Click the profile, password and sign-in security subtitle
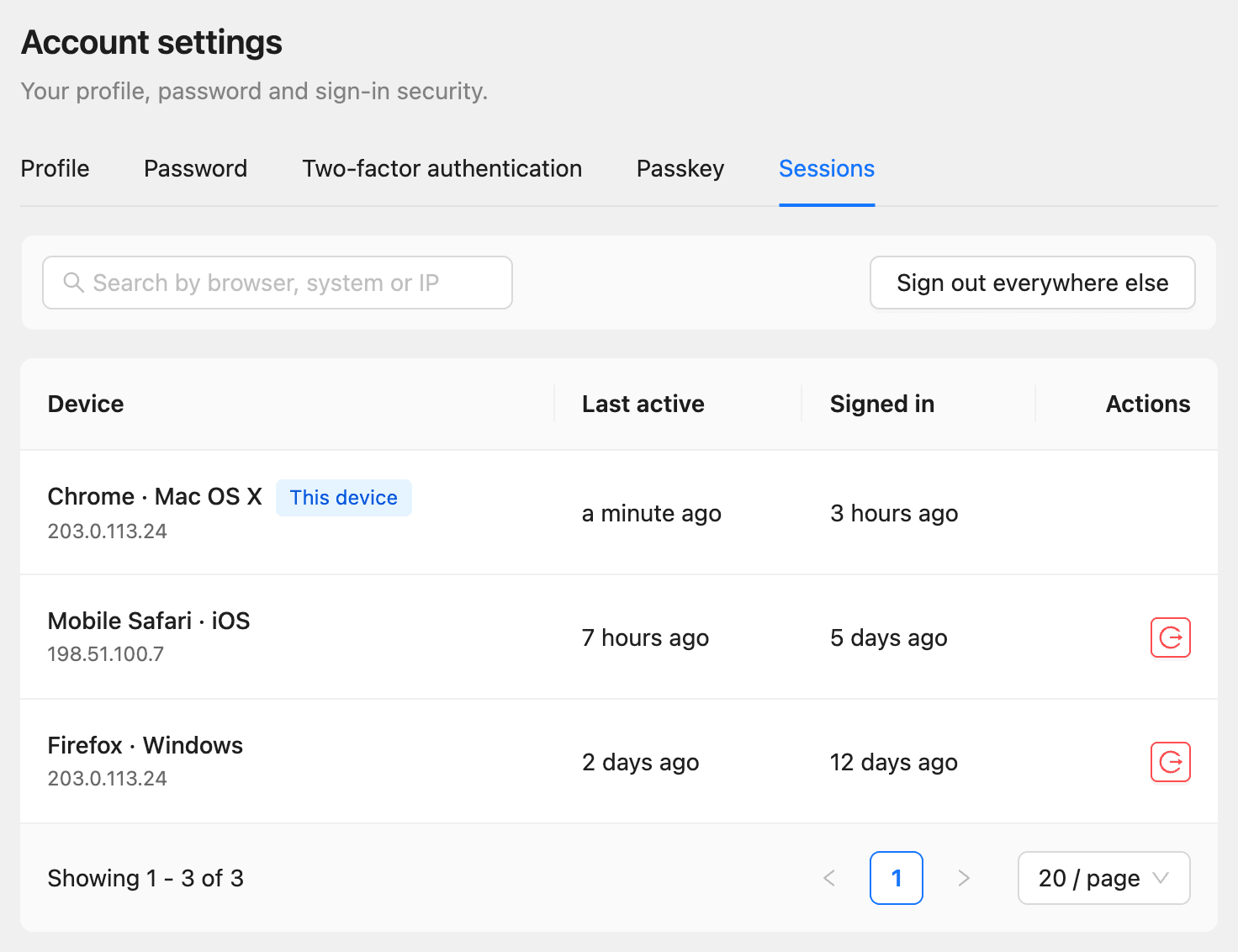The height and width of the screenshot is (952, 1238). point(254,91)
